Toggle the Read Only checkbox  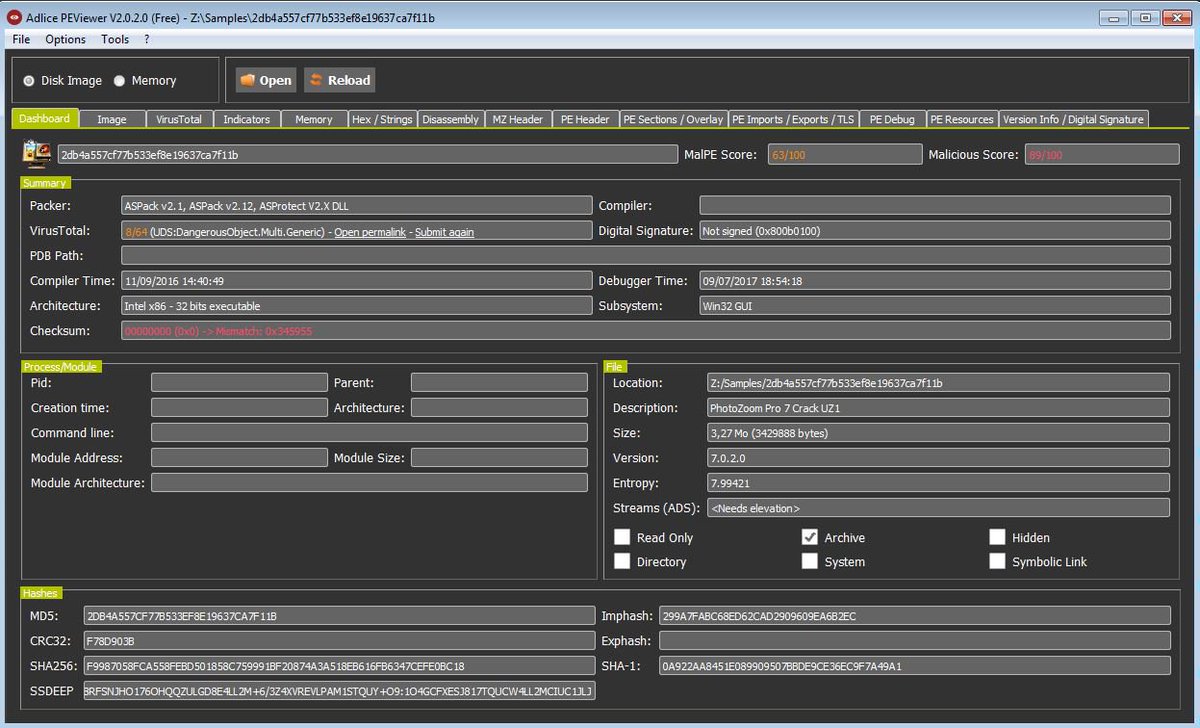coord(622,537)
